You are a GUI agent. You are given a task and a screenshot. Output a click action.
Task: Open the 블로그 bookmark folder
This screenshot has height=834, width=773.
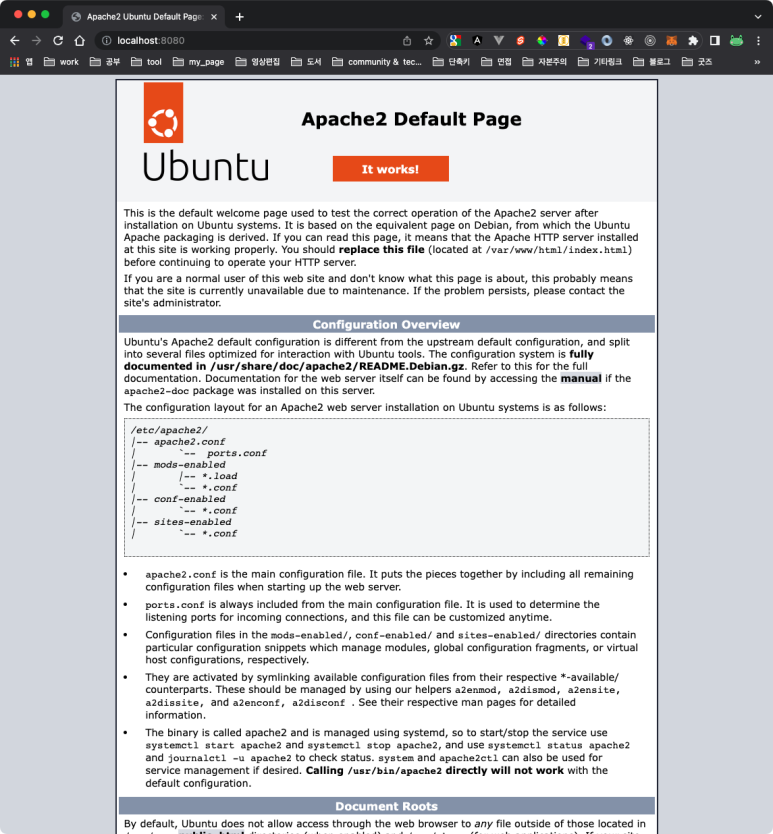coord(652,62)
